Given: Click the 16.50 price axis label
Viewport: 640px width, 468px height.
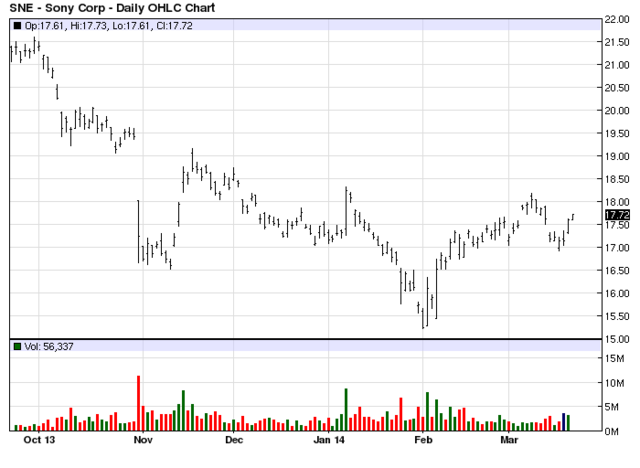Looking at the screenshot, I should pos(617,271).
